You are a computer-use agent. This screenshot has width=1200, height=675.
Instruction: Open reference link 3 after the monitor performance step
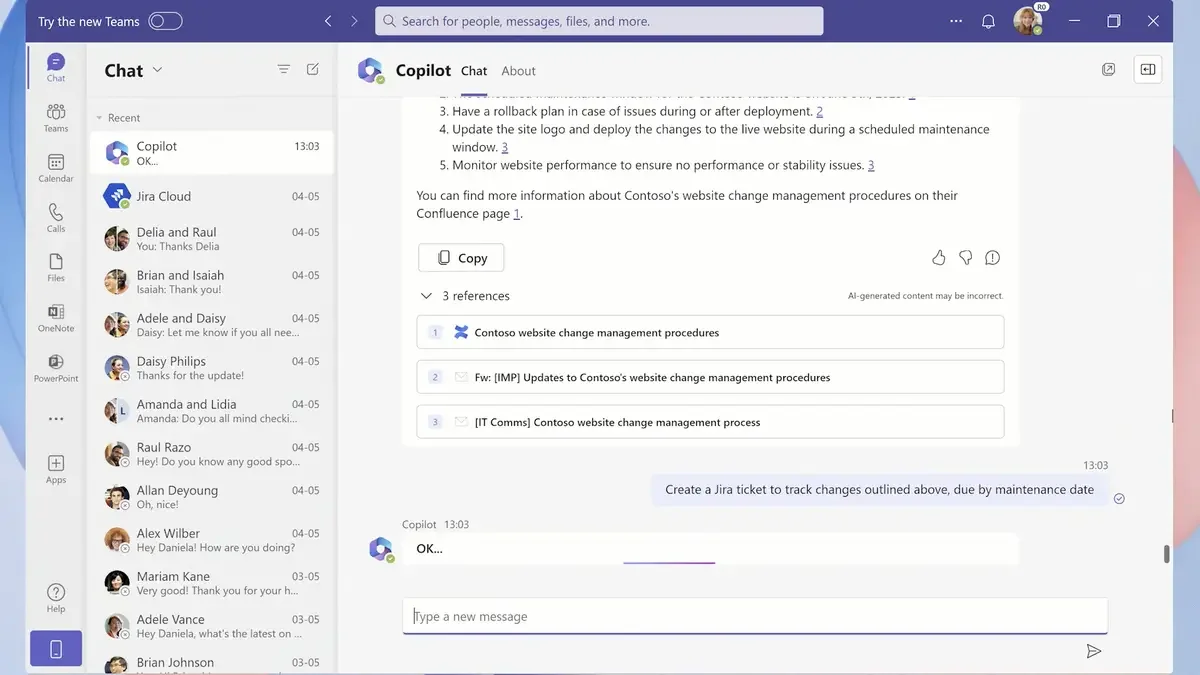coord(871,166)
